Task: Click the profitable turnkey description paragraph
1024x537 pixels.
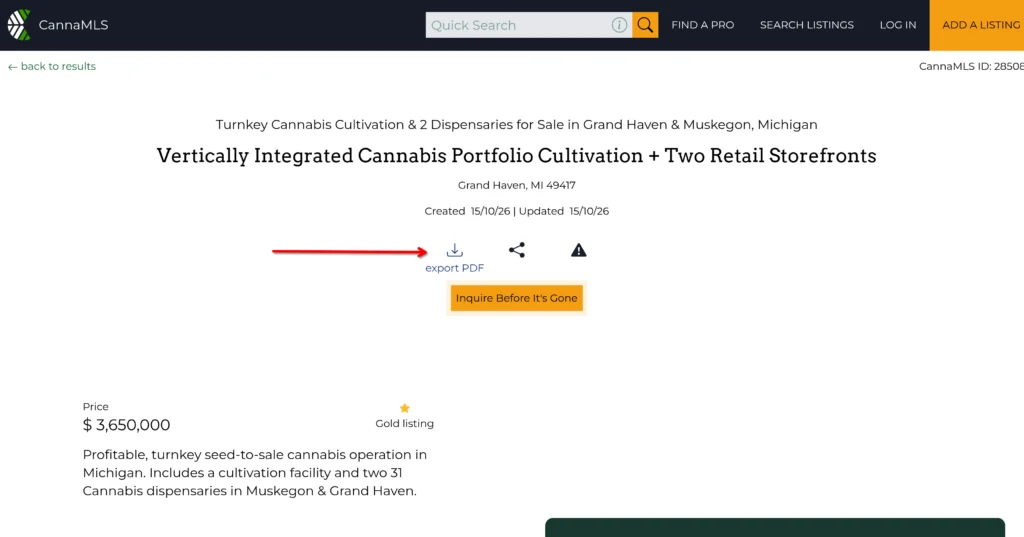Action: [x=255, y=472]
